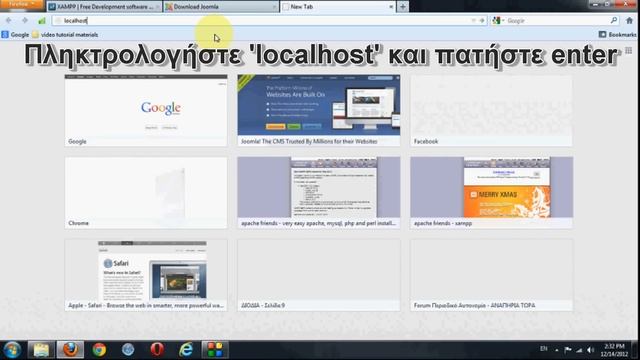Click the search magnifier icon
Screen dimensions: 640x360
[x=613, y=20]
